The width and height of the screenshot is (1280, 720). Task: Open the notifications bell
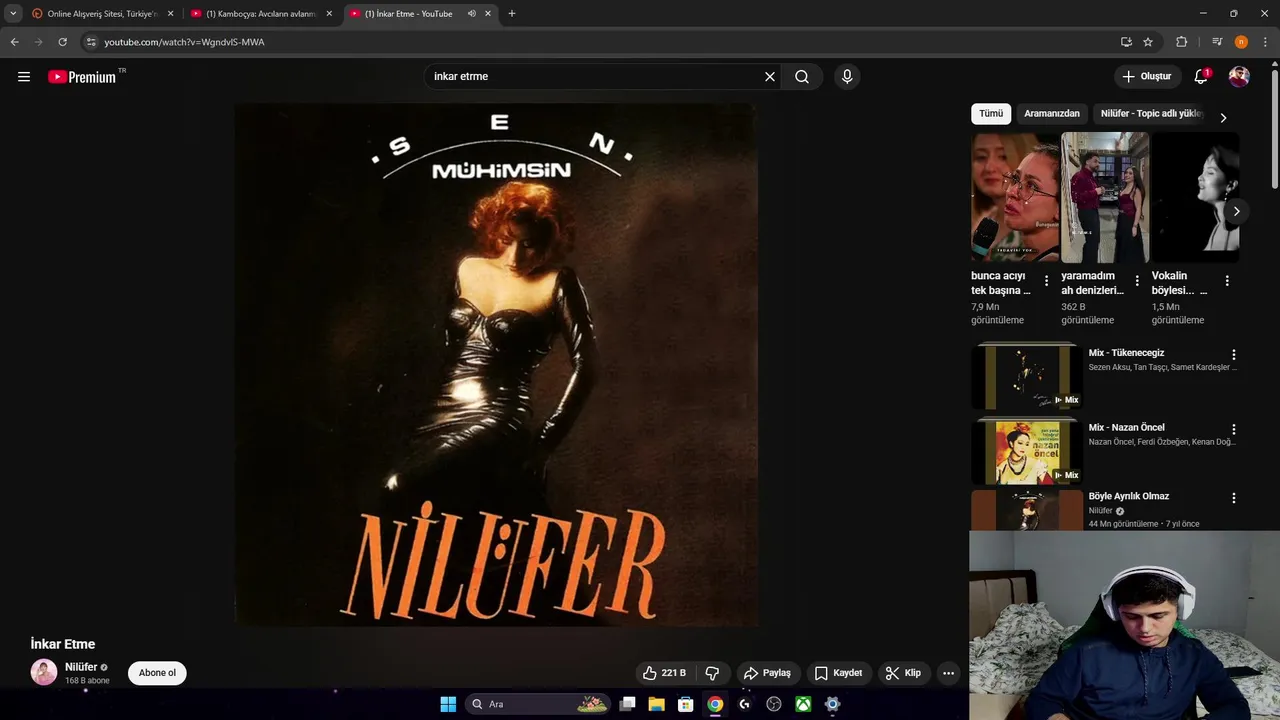[x=1202, y=77]
